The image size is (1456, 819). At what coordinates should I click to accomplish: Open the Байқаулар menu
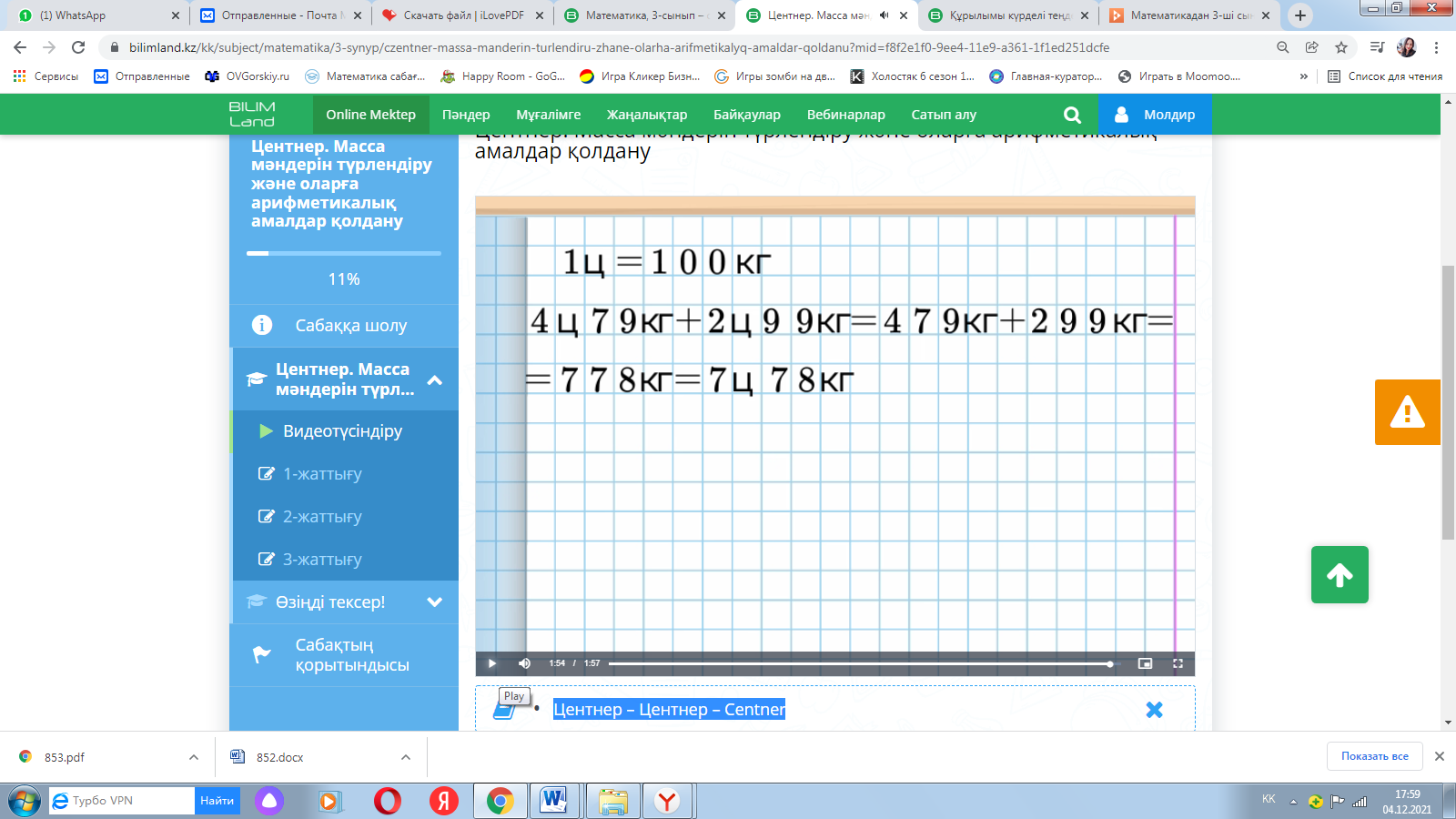pos(747,115)
